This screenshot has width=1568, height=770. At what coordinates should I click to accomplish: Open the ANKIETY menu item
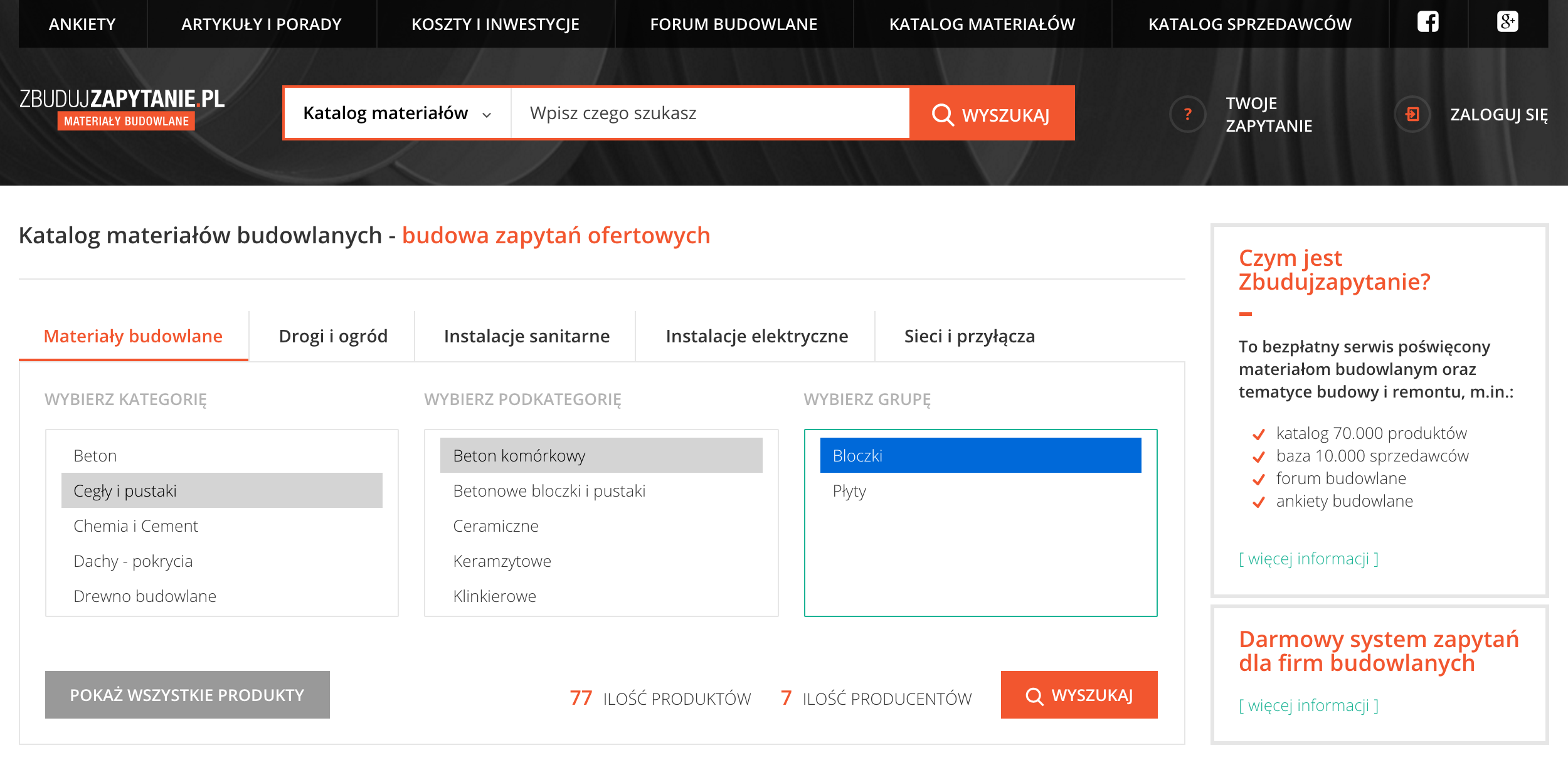click(x=83, y=24)
